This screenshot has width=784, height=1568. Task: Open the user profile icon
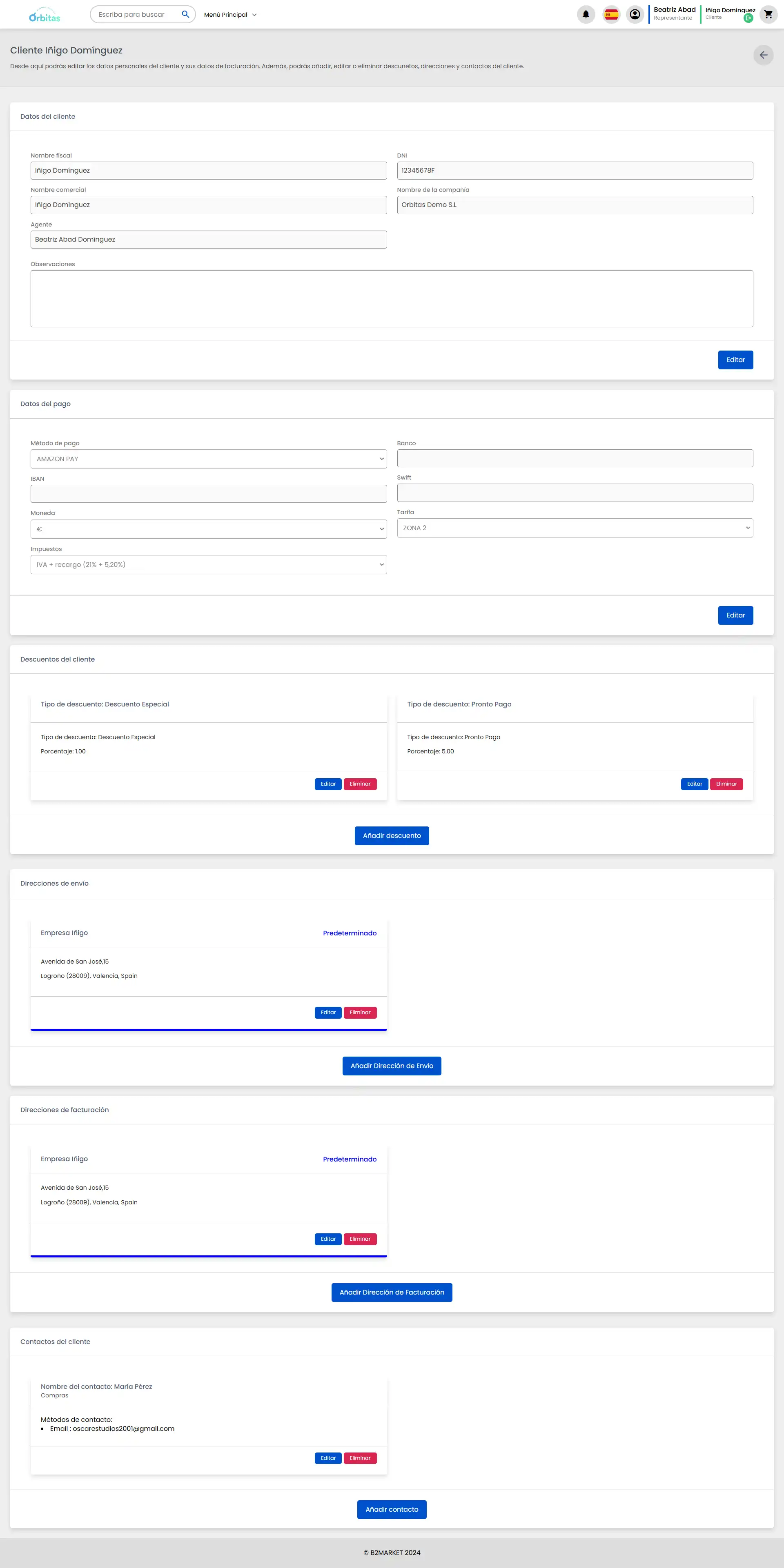pos(635,15)
